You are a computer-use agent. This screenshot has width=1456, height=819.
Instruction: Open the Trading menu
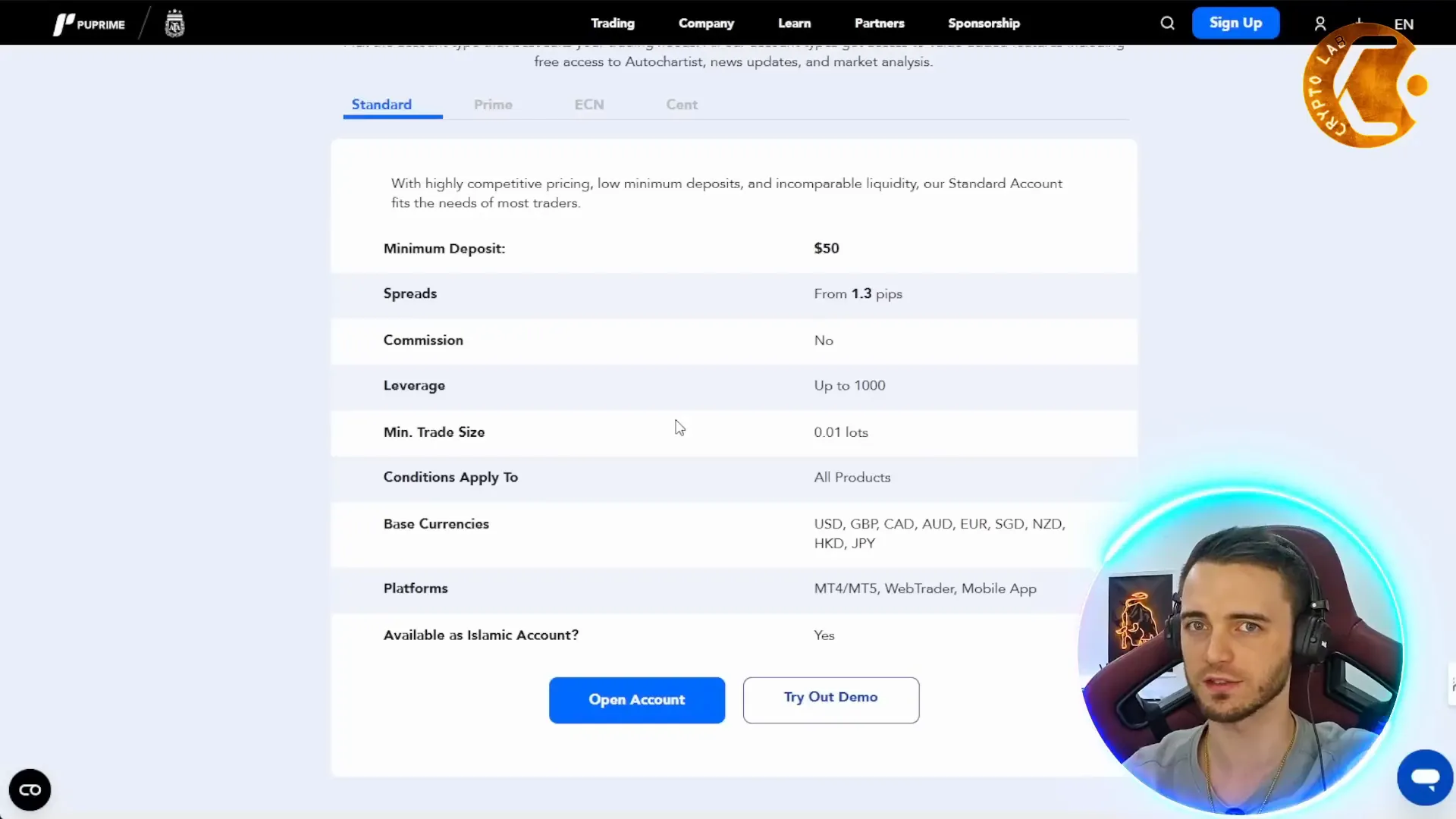pyautogui.click(x=613, y=24)
